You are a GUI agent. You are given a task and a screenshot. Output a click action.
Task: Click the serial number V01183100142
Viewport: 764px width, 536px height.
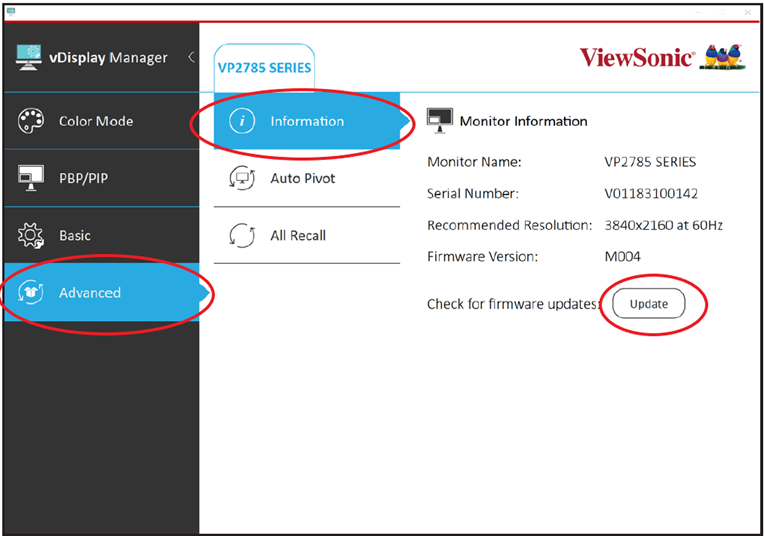(651, 193)
